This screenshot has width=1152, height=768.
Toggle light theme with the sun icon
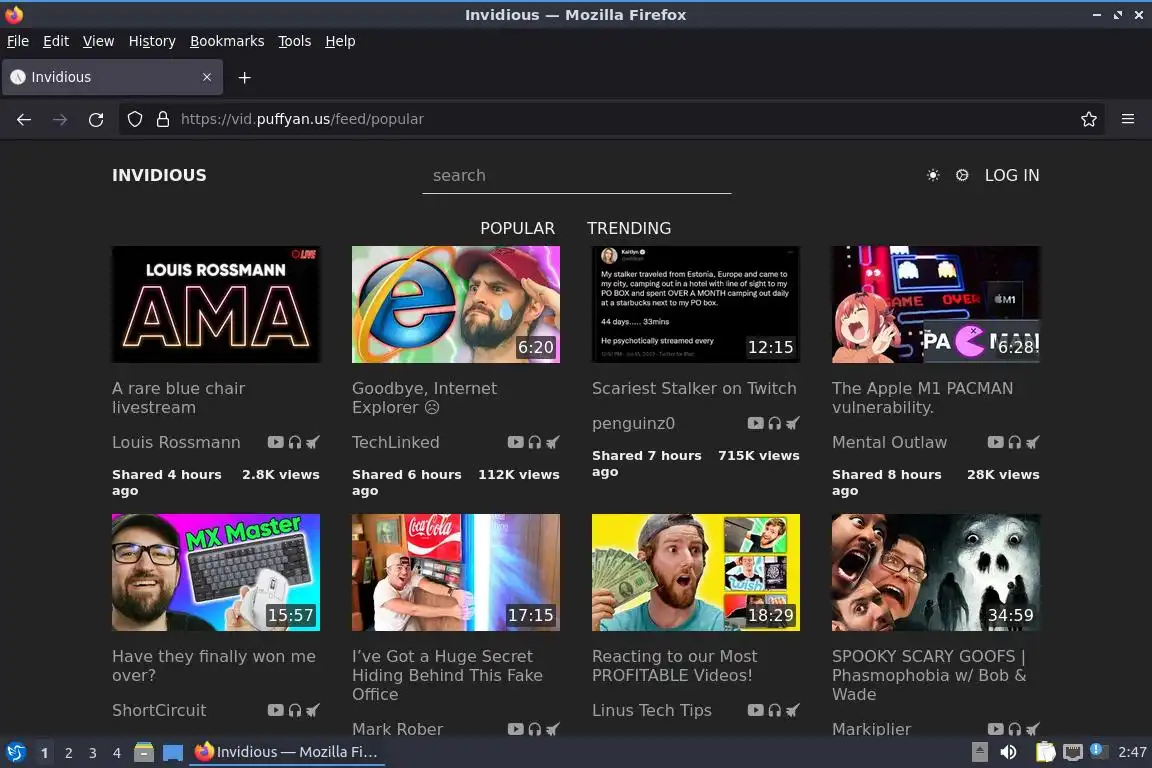pos(933,175)
